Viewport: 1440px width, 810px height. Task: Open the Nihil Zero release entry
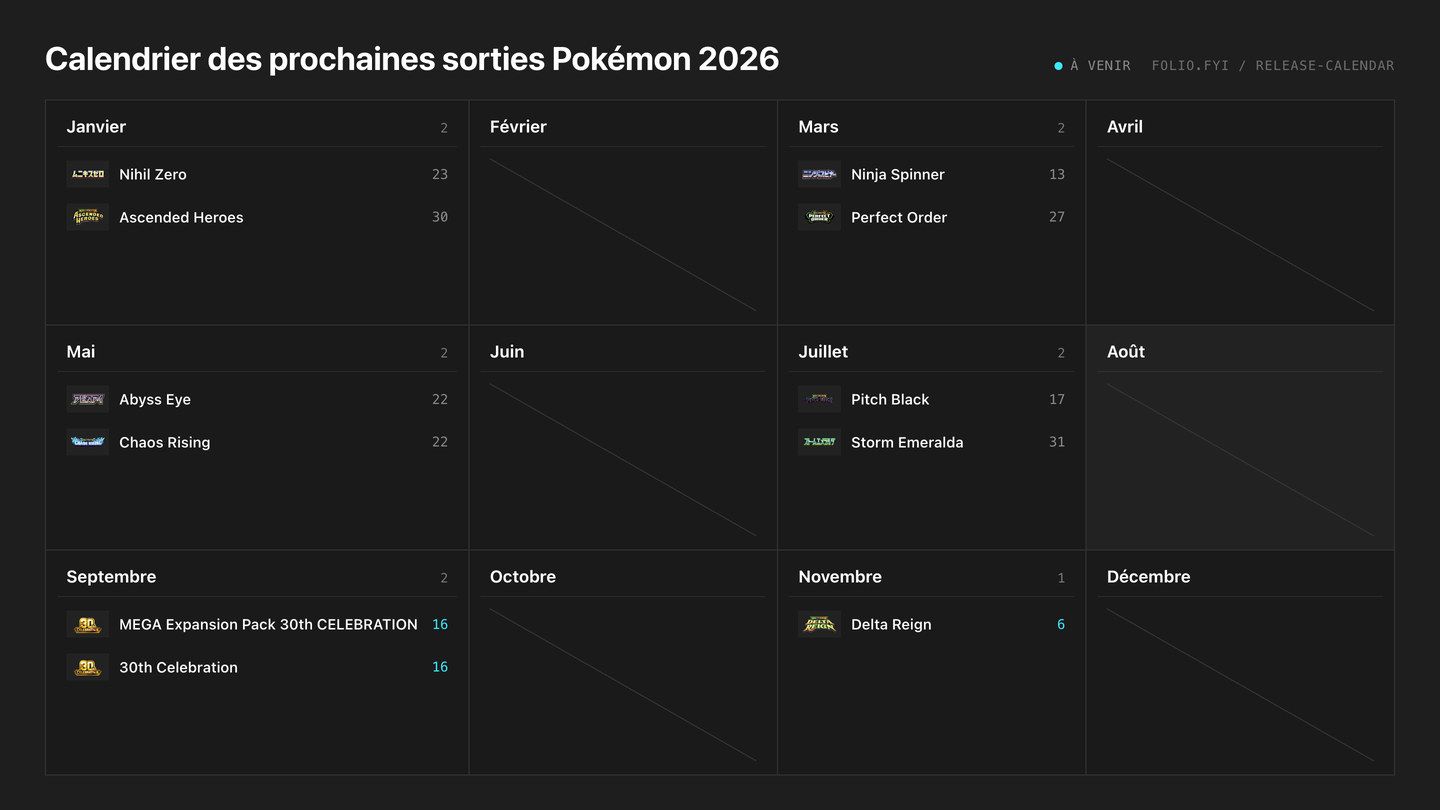pos(257,174)
